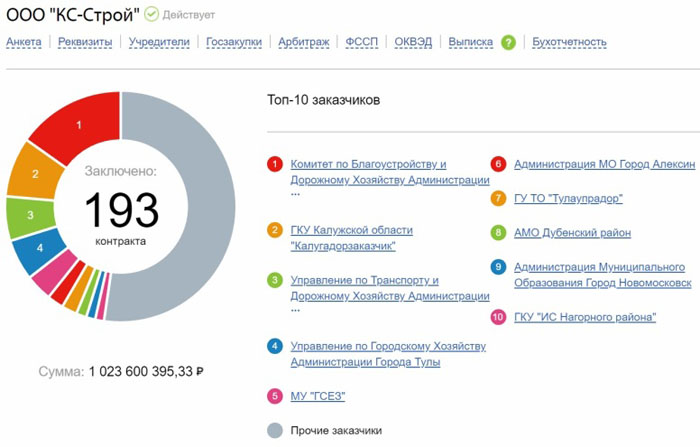Go to Бухотчетность section
Viewport: 700px width, 447px height.
click(x=569, y=42)
